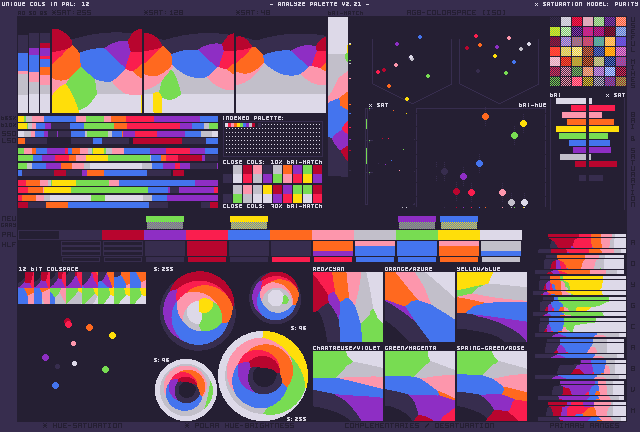Pick the dark red swatch in the PAL row

click(122, 235)
